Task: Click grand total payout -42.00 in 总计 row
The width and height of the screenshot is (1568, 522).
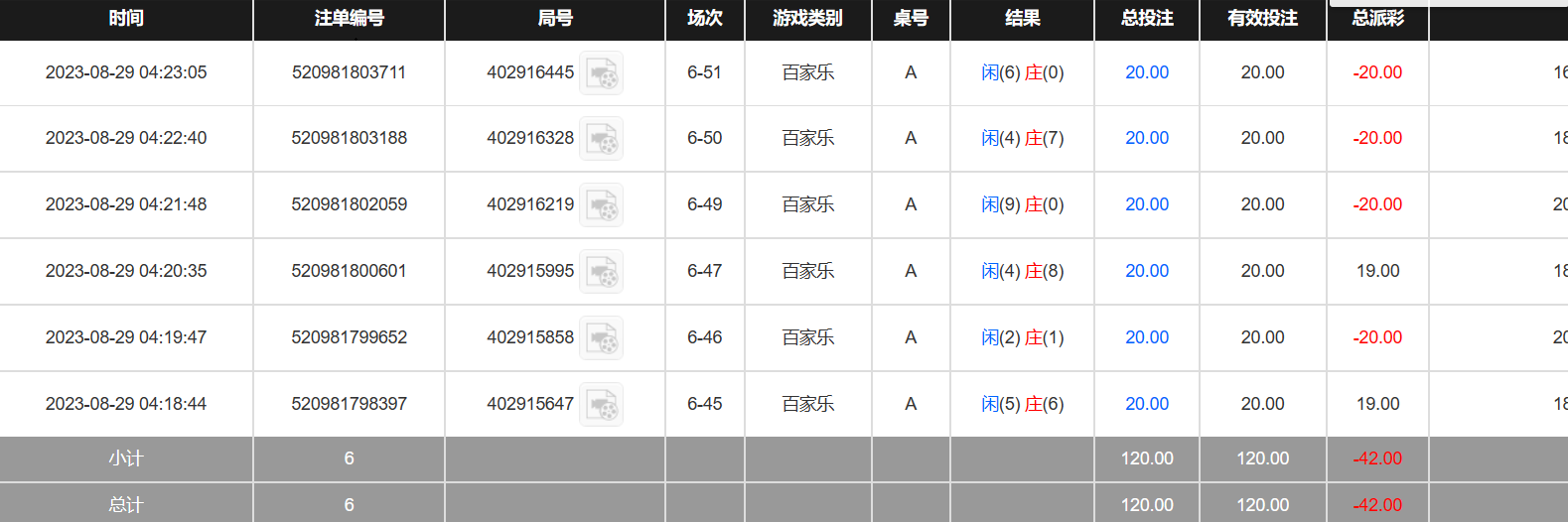Action: coord(1377,505)
